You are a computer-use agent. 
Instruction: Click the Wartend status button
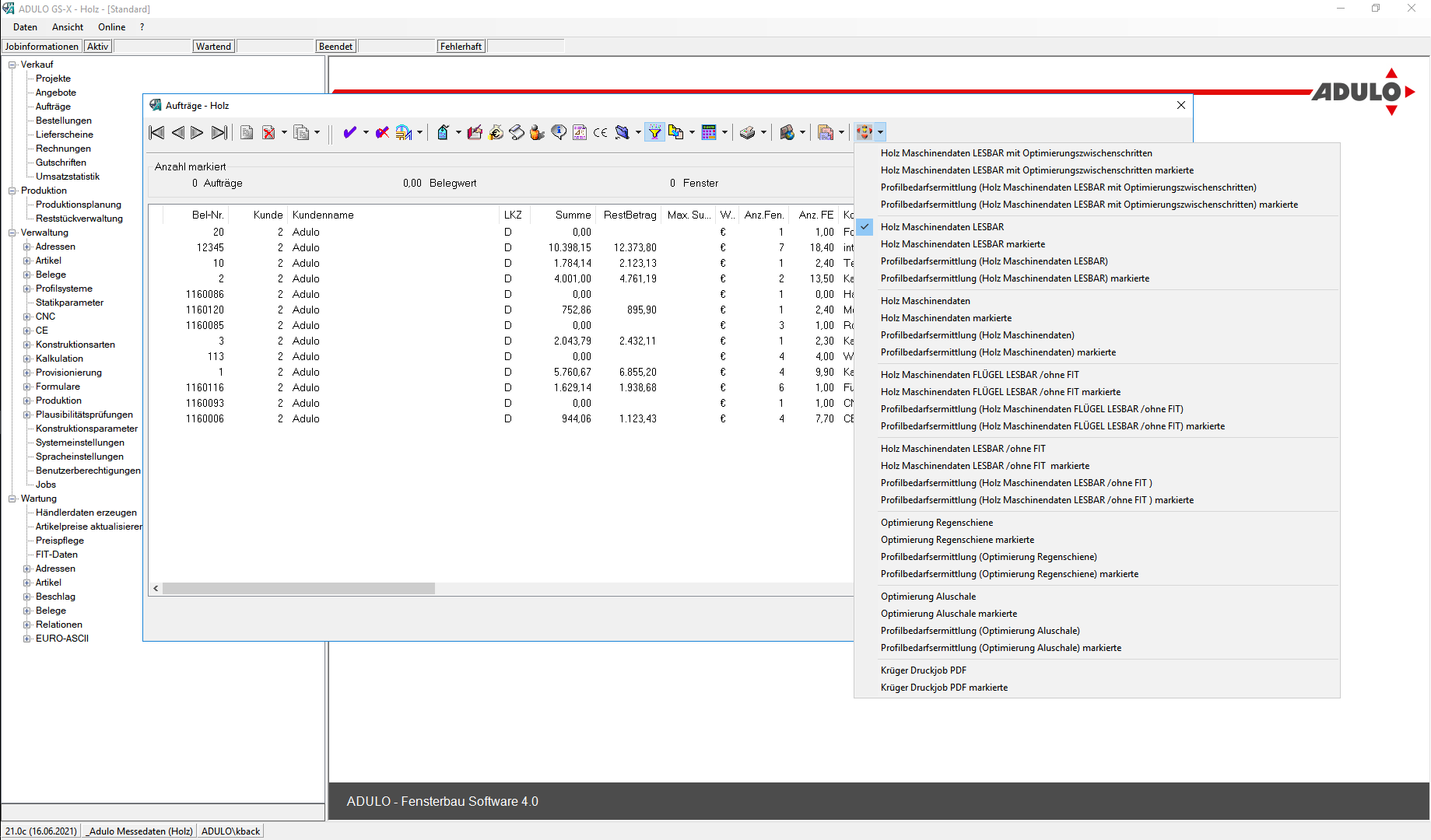[213, 47]
